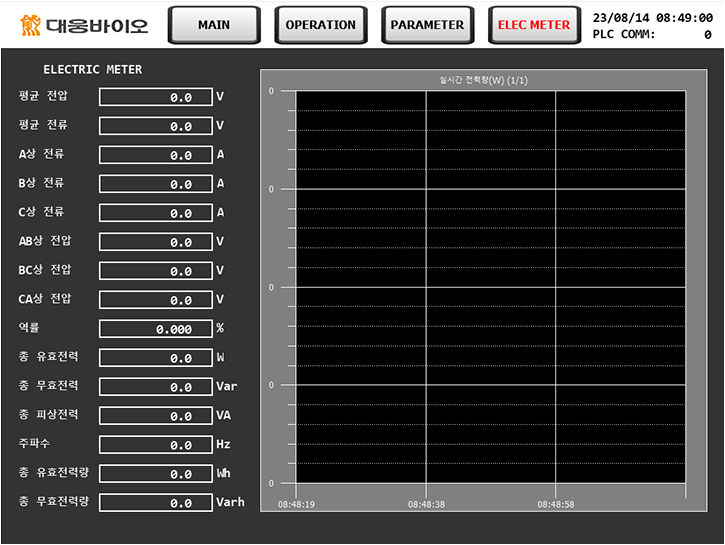
Task: Select the A상 전류 value field
Action: pos(156,155)
